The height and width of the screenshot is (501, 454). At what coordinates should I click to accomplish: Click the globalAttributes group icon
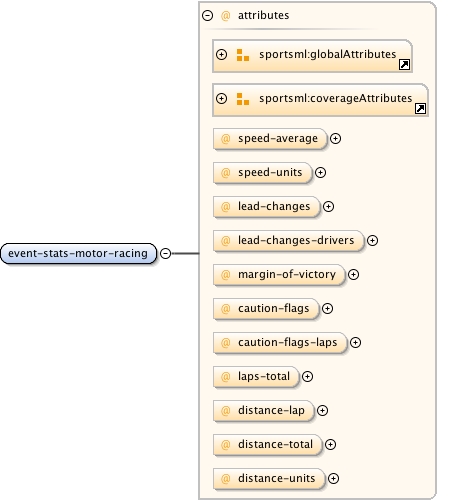pos(243,55)
